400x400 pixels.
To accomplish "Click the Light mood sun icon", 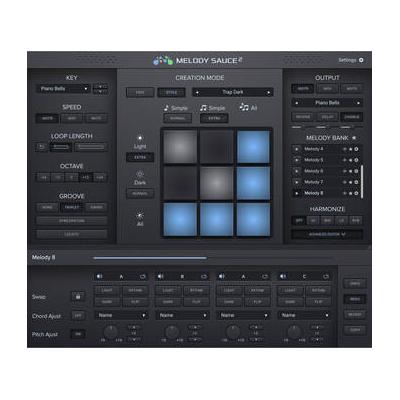I will click(140, 138).
